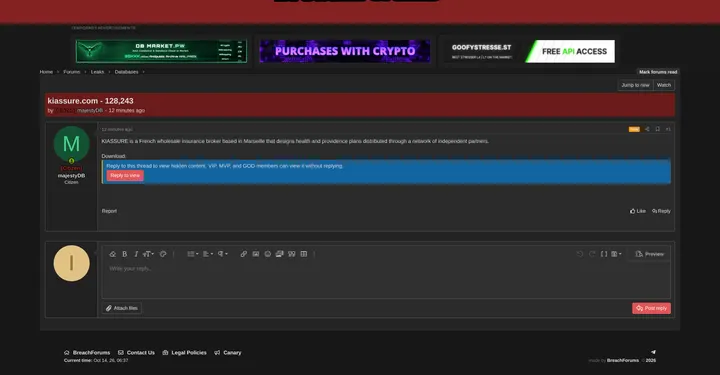Insert a link using the chain icon

coord(243,254)
